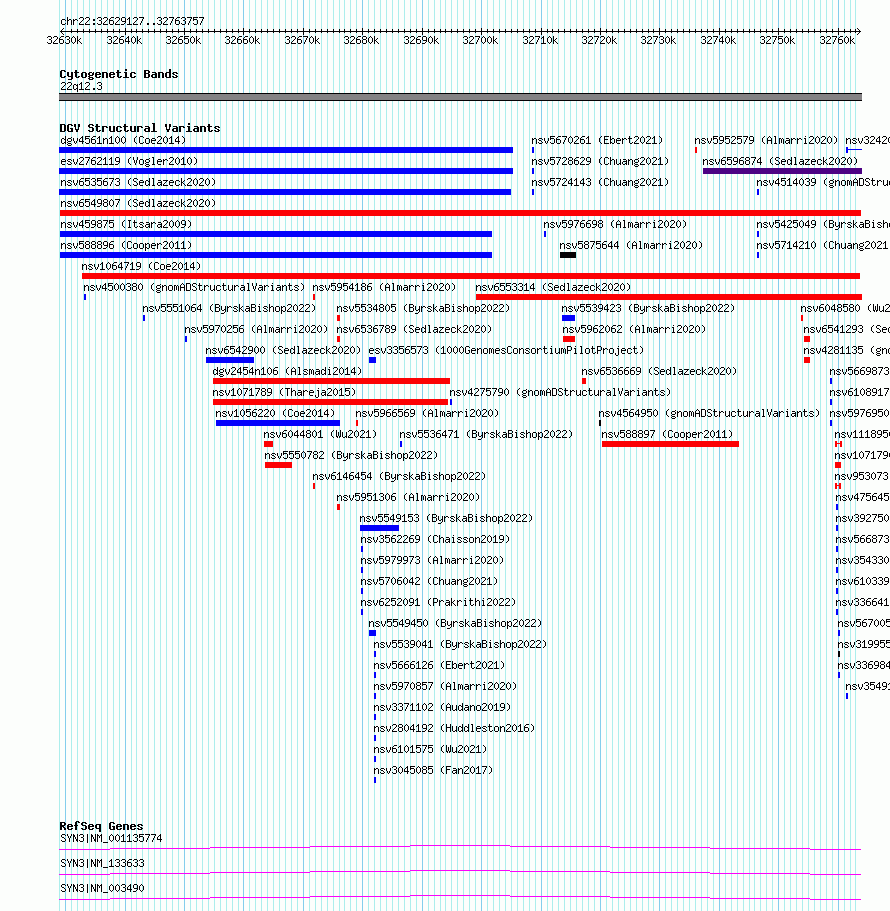Select nsv6536789 (Sedlazeck2020) label
The image size is (890, 911).
pos(414,329)
